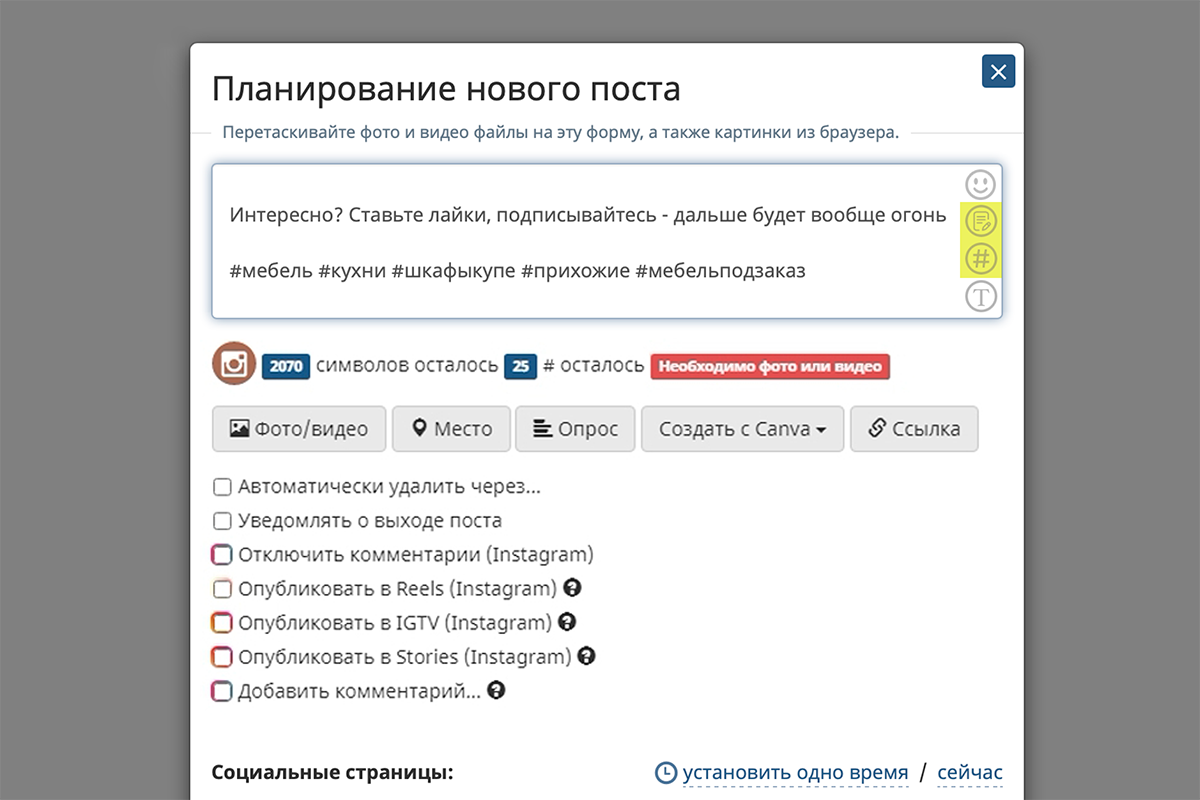Screen dimensions: 1200x800
Task: Click the Фото/видео button
Action: click(299, 429)
